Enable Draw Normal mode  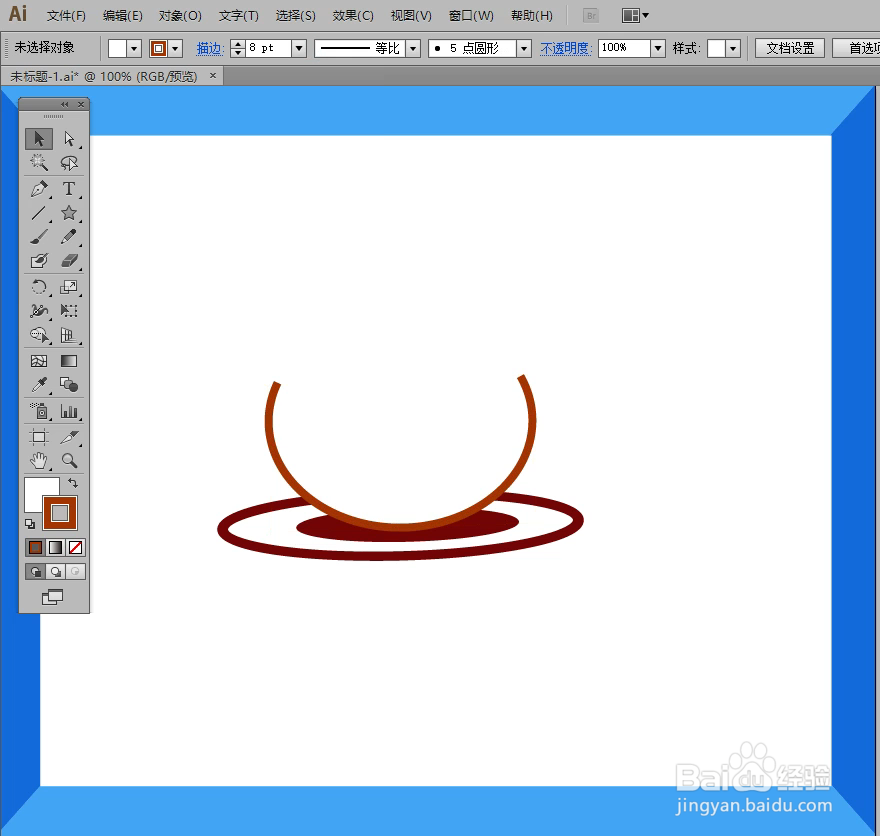tap(36, 572)
